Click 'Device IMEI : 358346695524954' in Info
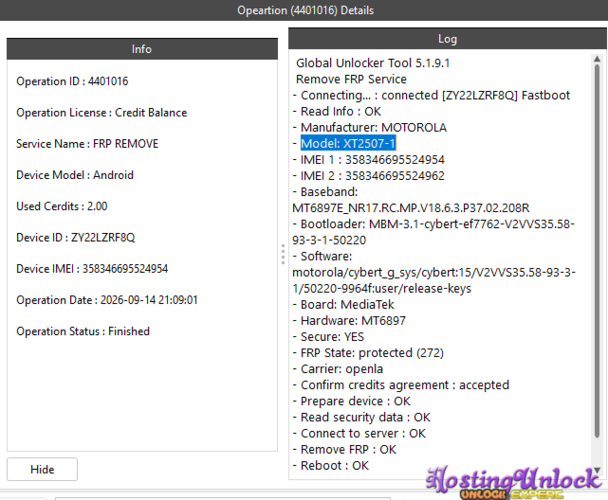The height and width of the screenshot is (500, 608). (92, 269)
